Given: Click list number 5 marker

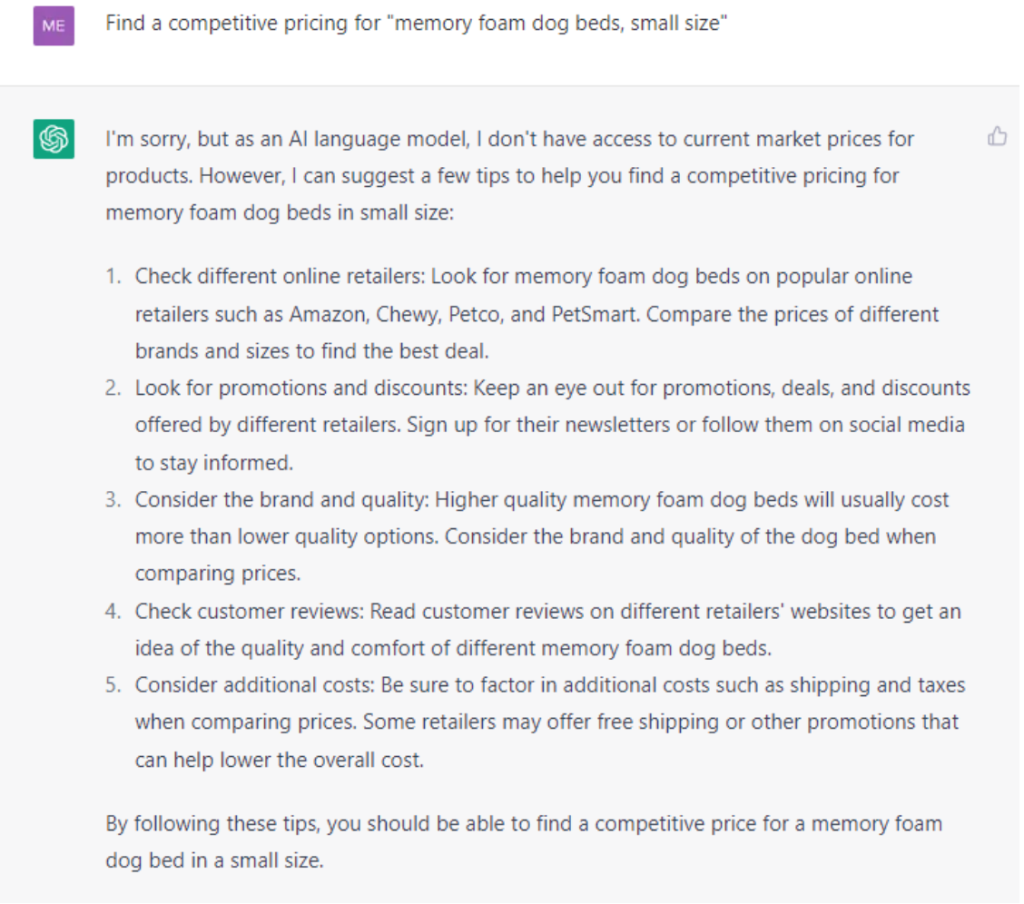Looking at the screenshot, I should pyautogui.click(x=114, y=686).
